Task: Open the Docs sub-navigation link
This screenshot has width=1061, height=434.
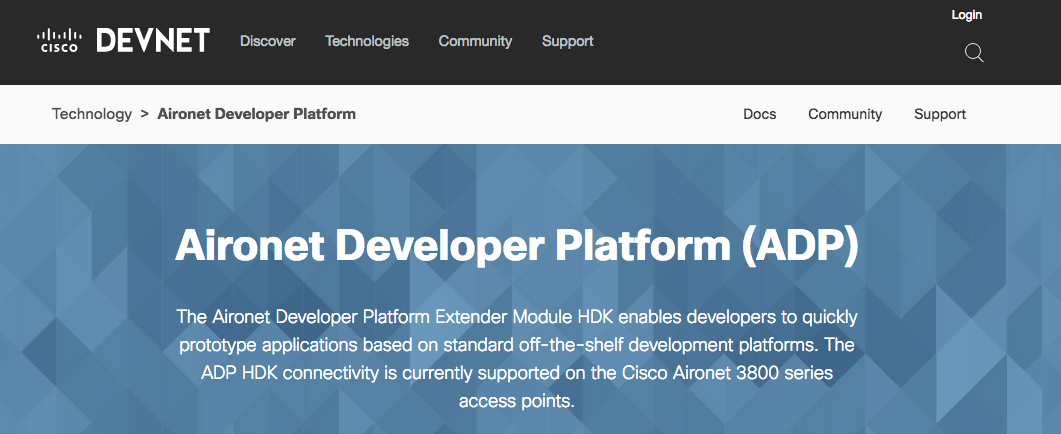Action: pyautogui.click(x=760, y=114)
